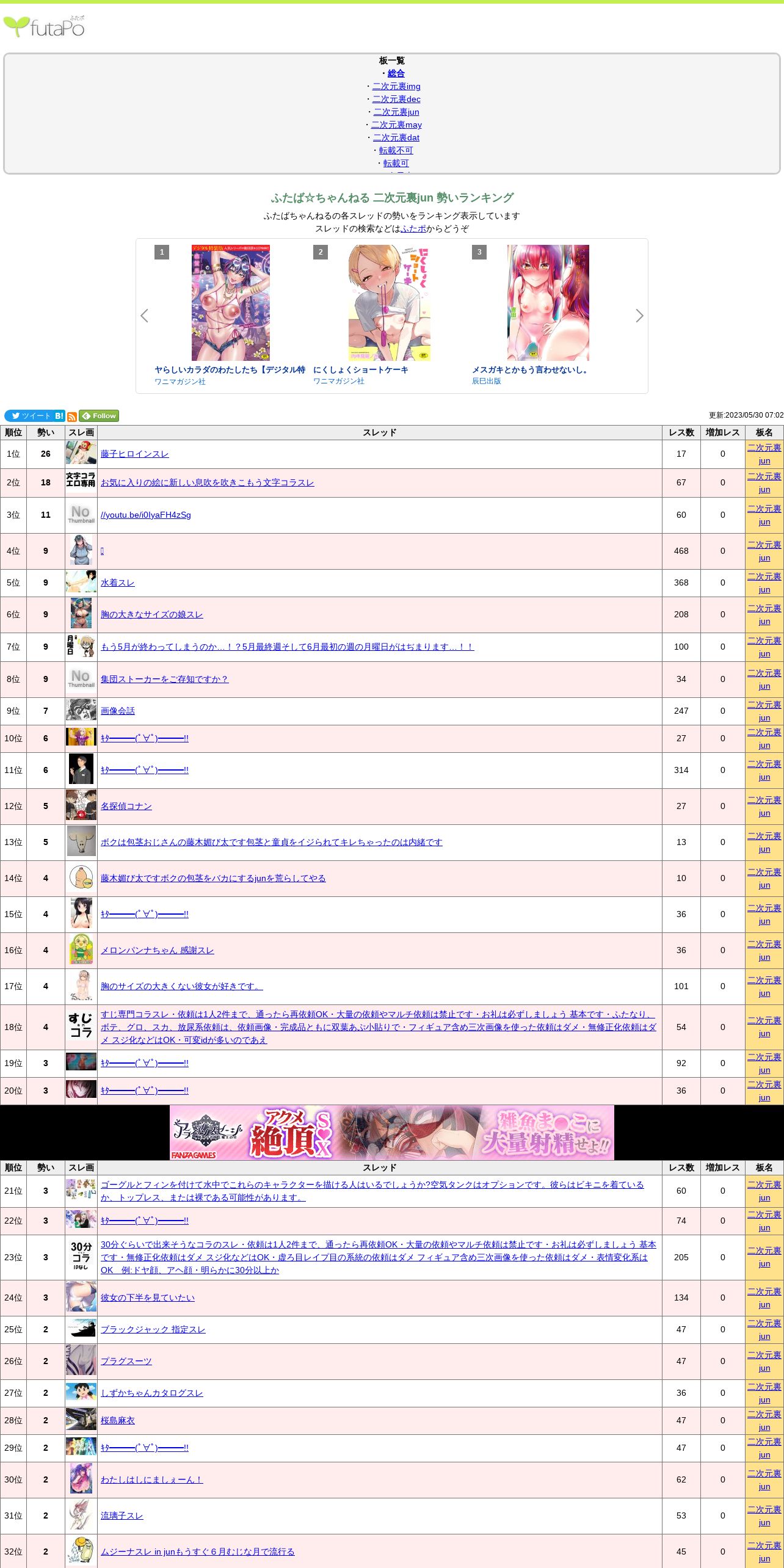Viewport: 784px width, 1568px height.
Task: Open the すじ専門コラスレ thread ranked 18位
Action: tap(379, 1026)
